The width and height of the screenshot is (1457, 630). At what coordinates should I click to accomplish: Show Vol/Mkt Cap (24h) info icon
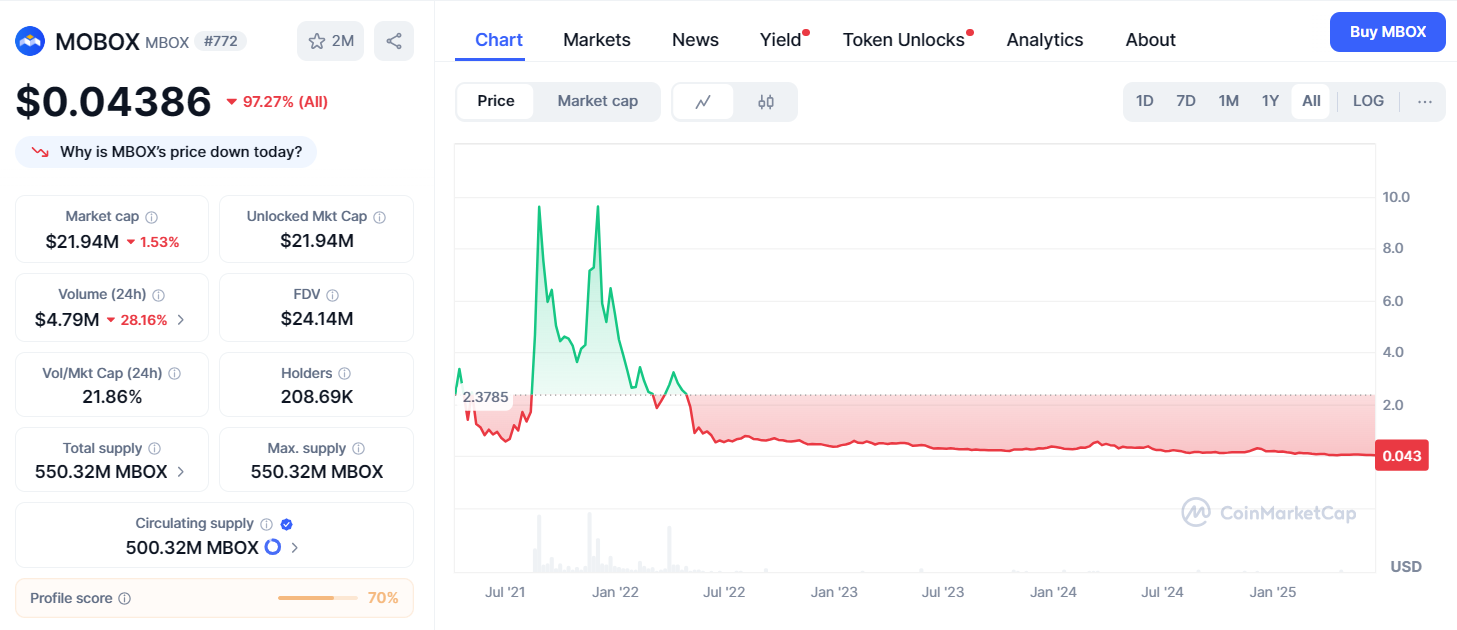(x=174, y=374)
